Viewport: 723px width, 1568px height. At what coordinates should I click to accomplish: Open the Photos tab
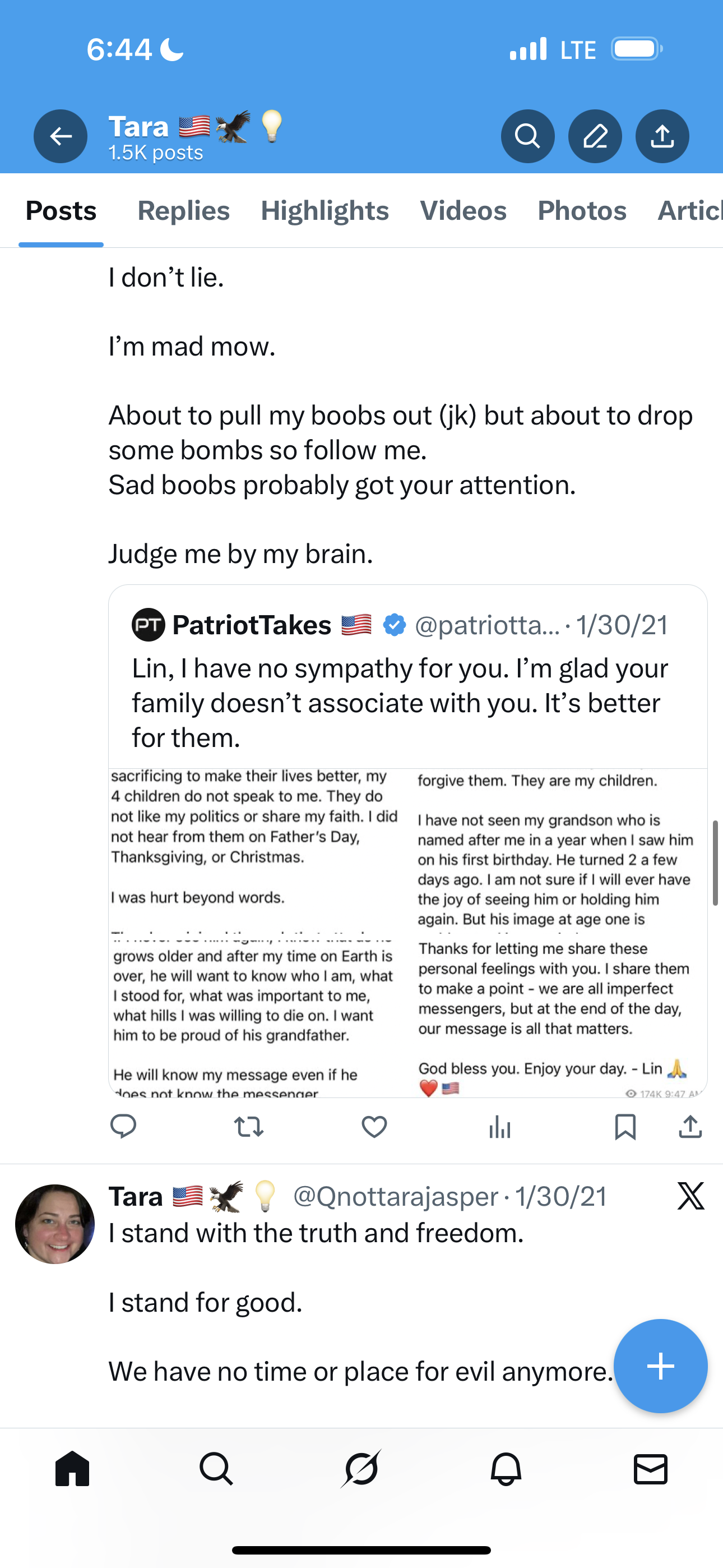[x=582, y=211]
